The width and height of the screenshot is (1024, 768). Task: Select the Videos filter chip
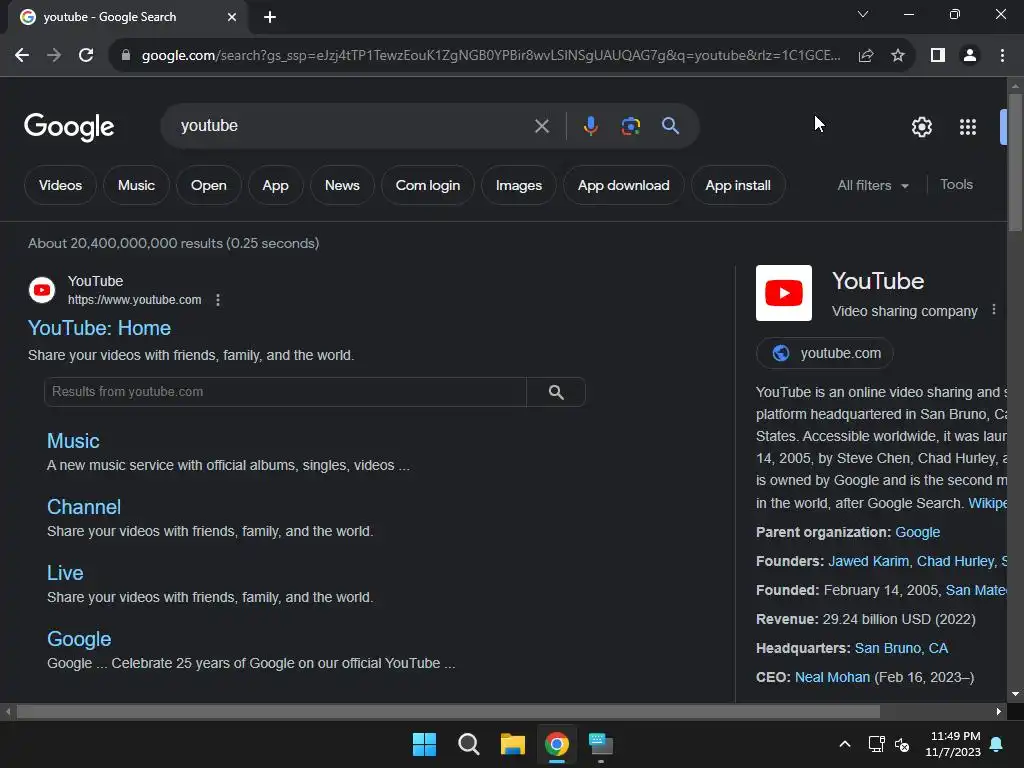click(x=60, y=185)
